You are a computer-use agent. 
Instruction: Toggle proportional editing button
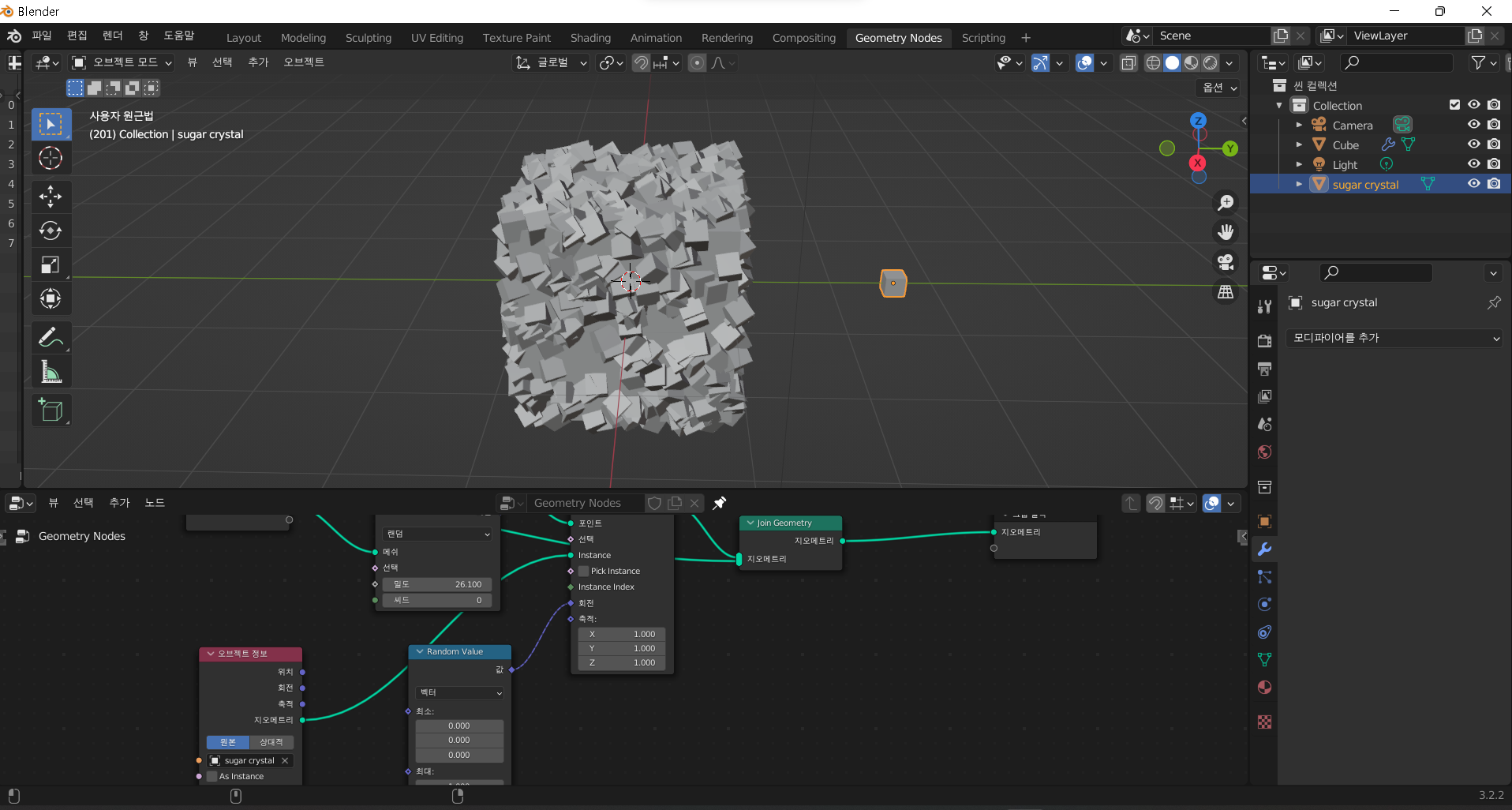tap(697, 62)
